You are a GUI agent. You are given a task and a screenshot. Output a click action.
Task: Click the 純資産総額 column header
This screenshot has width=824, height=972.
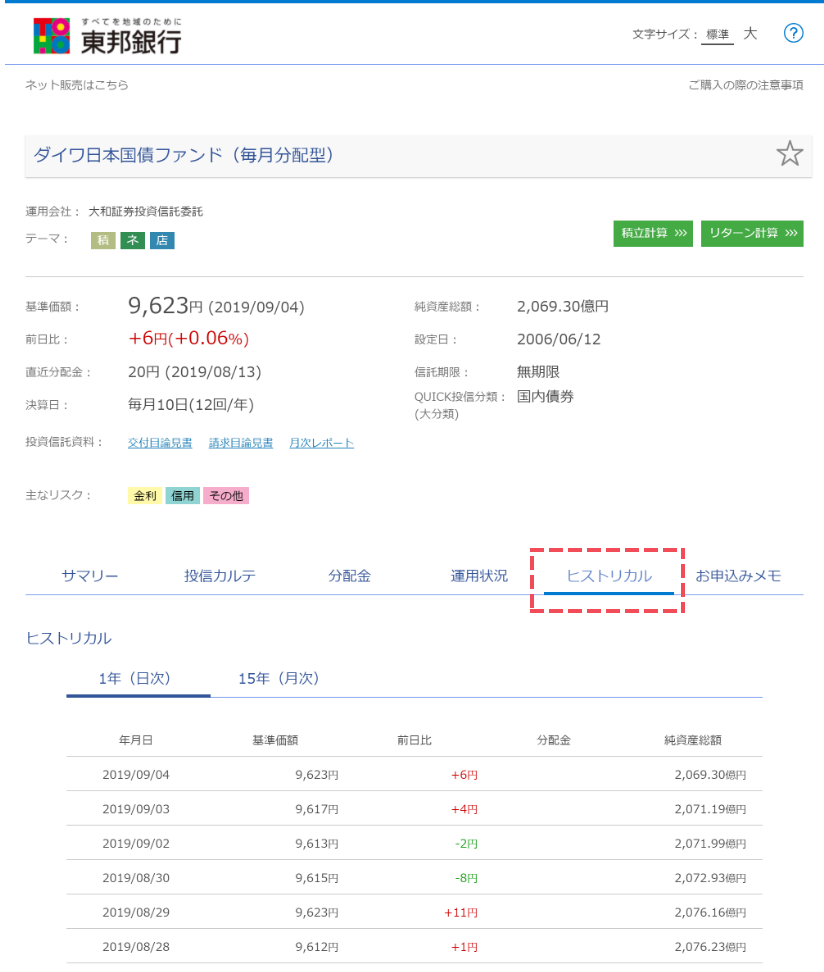(x=693, y=740)
